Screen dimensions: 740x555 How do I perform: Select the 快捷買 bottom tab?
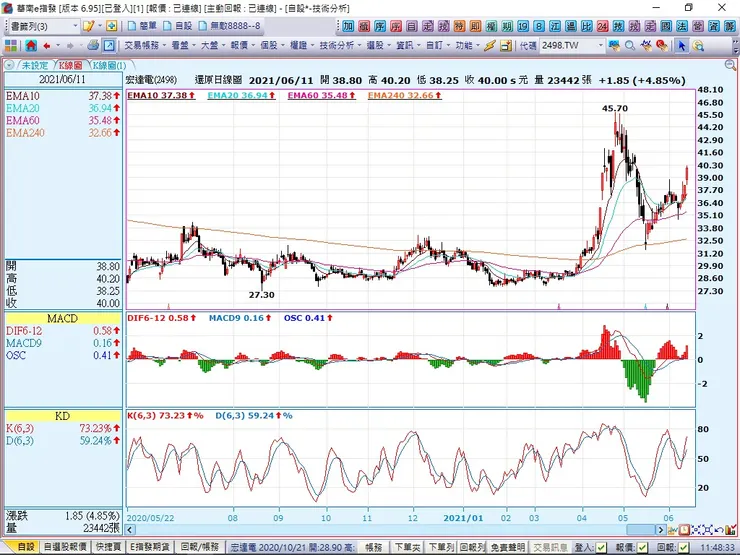click(x=109, y=547)
